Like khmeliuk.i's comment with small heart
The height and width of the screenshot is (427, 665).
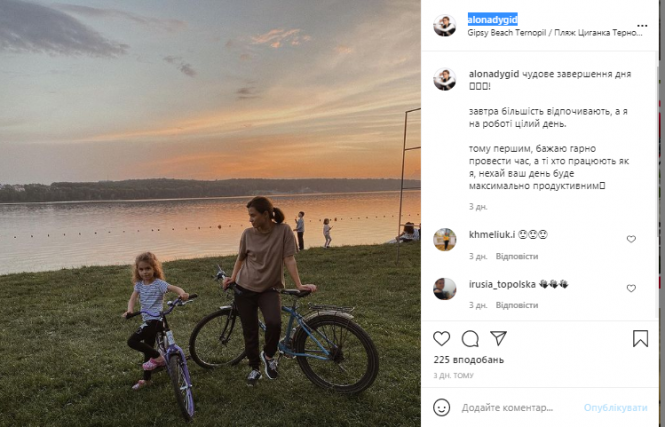[631, 239]
